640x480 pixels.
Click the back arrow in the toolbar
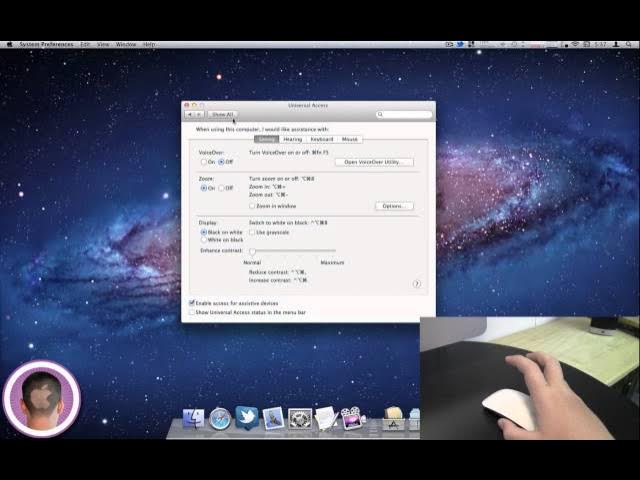click(x=190, y=115)
